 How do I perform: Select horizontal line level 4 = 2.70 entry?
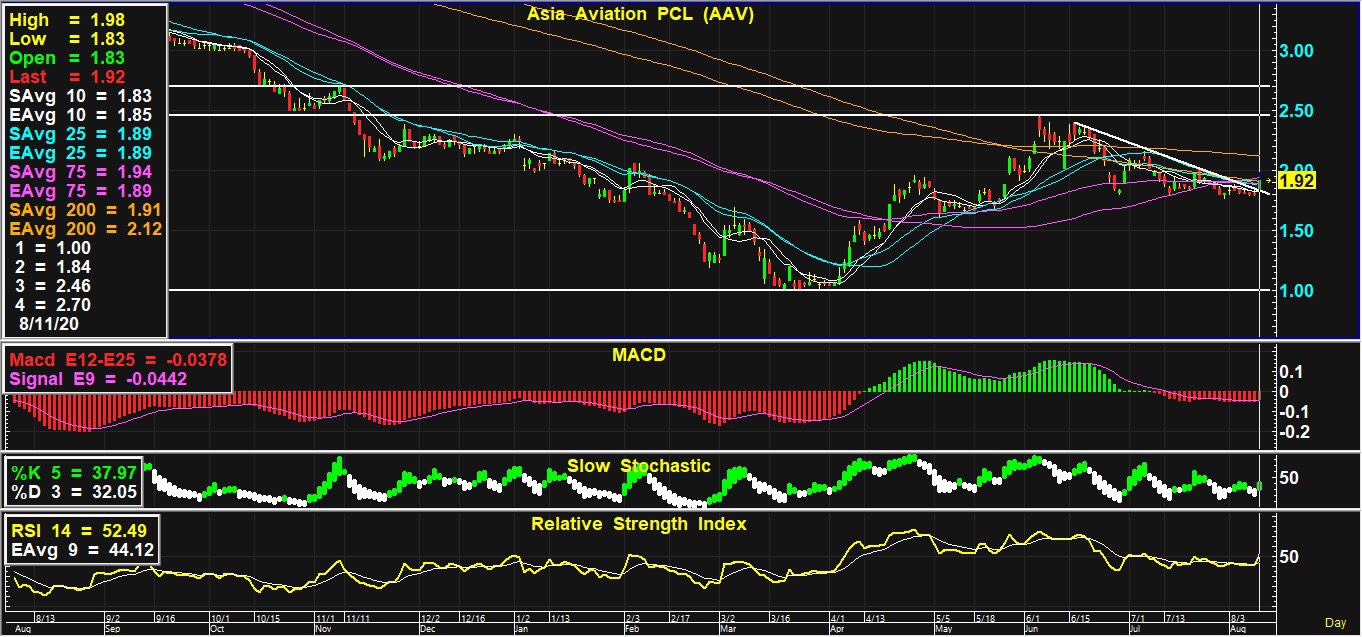pyautogui.click(x=54, y=305)
